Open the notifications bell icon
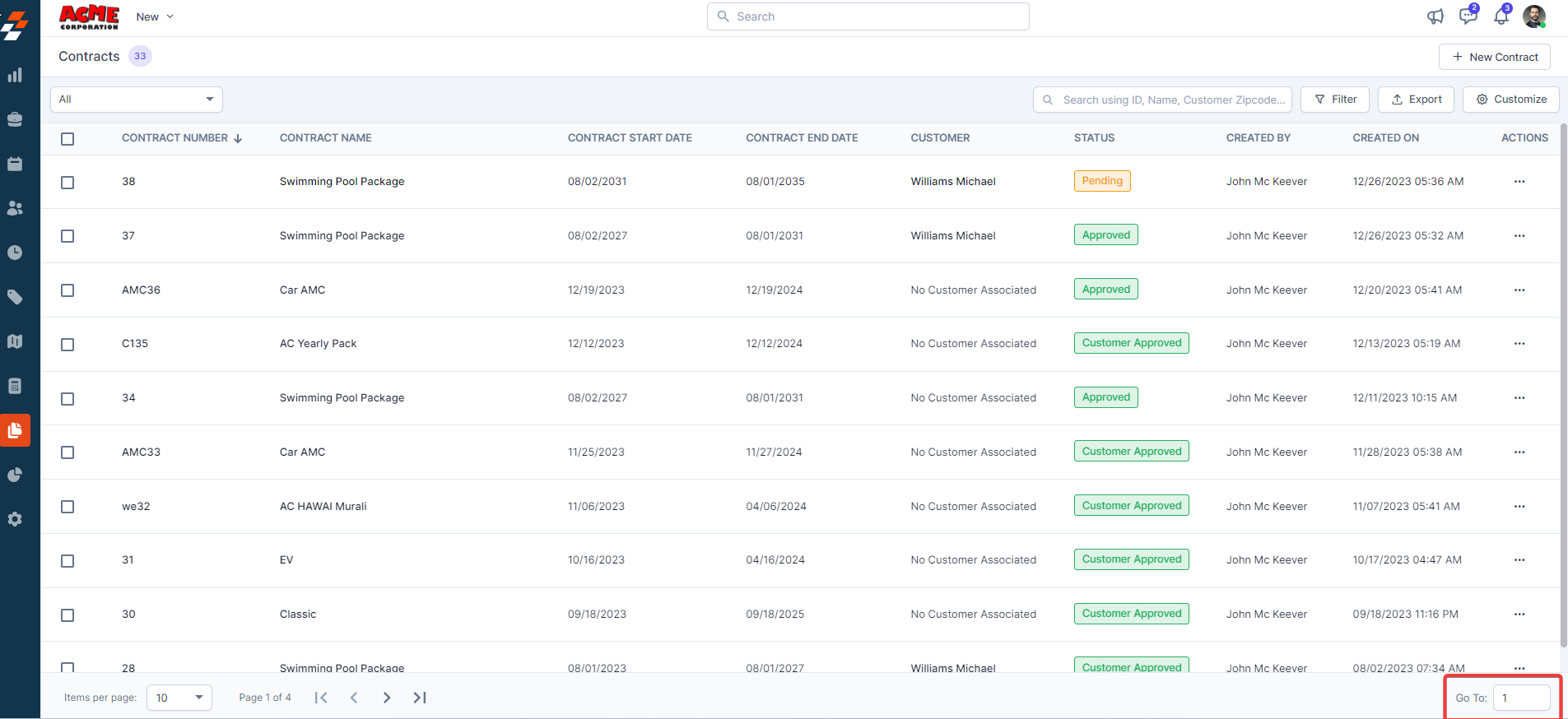Viewport: 1568px width, 719px height. click(x=1501, y=16)
